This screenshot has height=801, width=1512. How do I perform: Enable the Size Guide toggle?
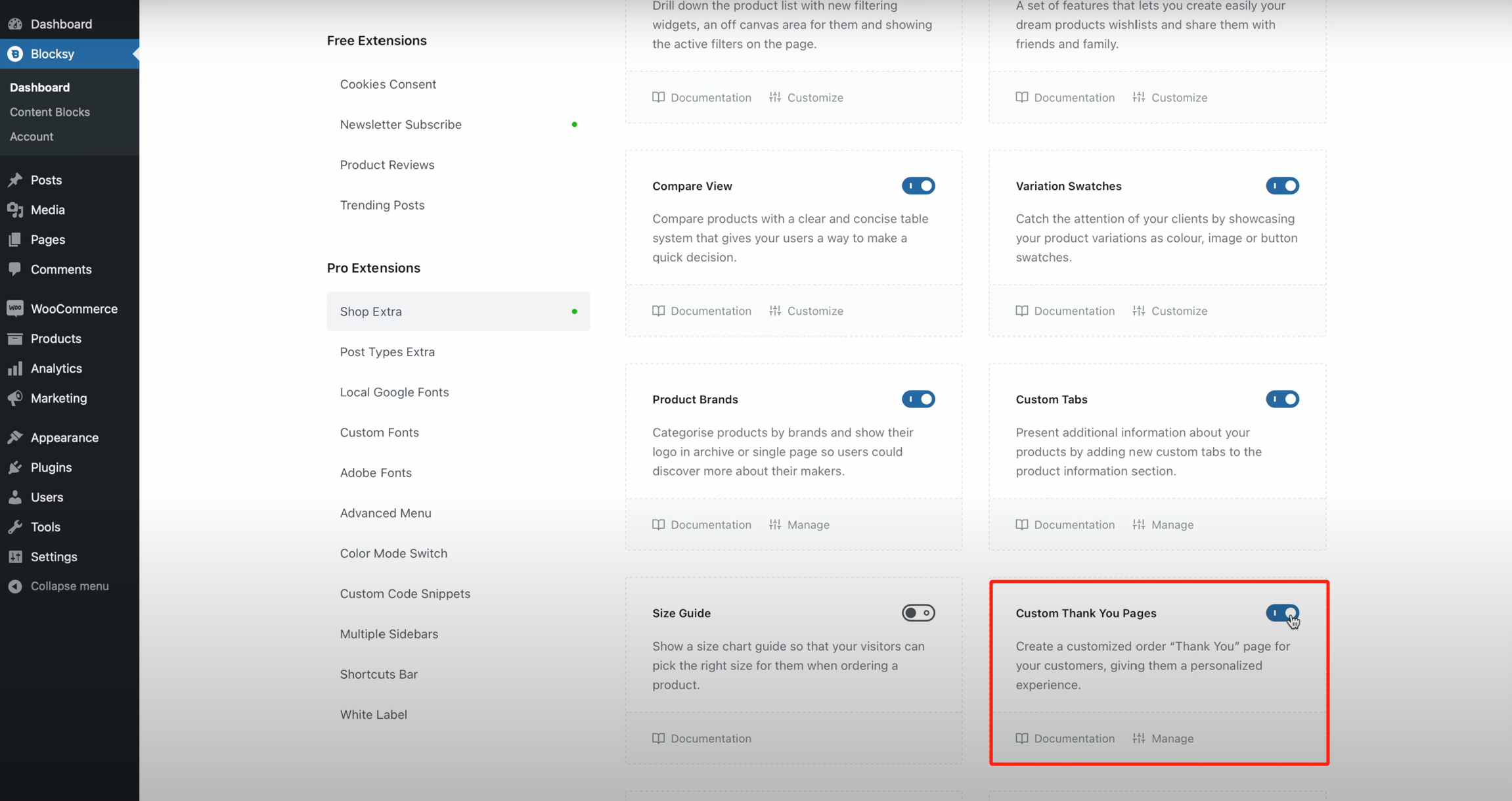(918, 612)
